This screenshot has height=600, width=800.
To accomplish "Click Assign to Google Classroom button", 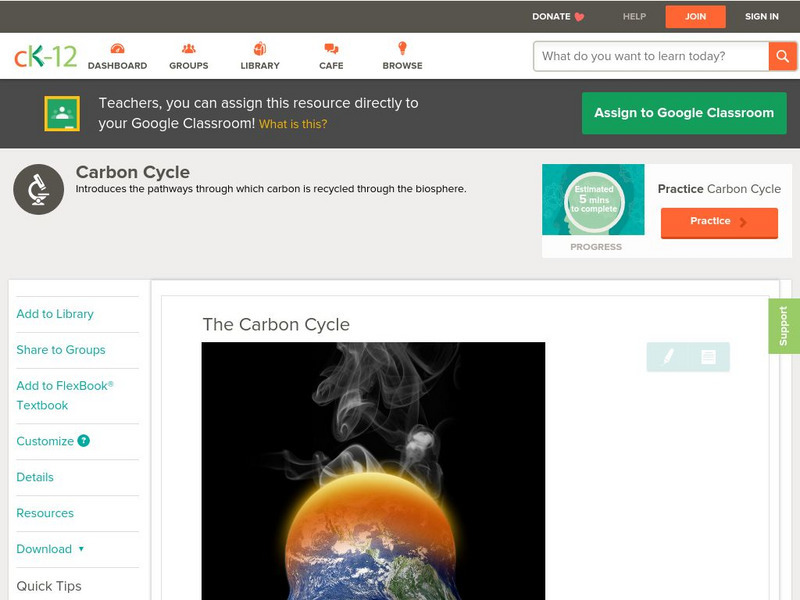I will click(x=684, y=113).
